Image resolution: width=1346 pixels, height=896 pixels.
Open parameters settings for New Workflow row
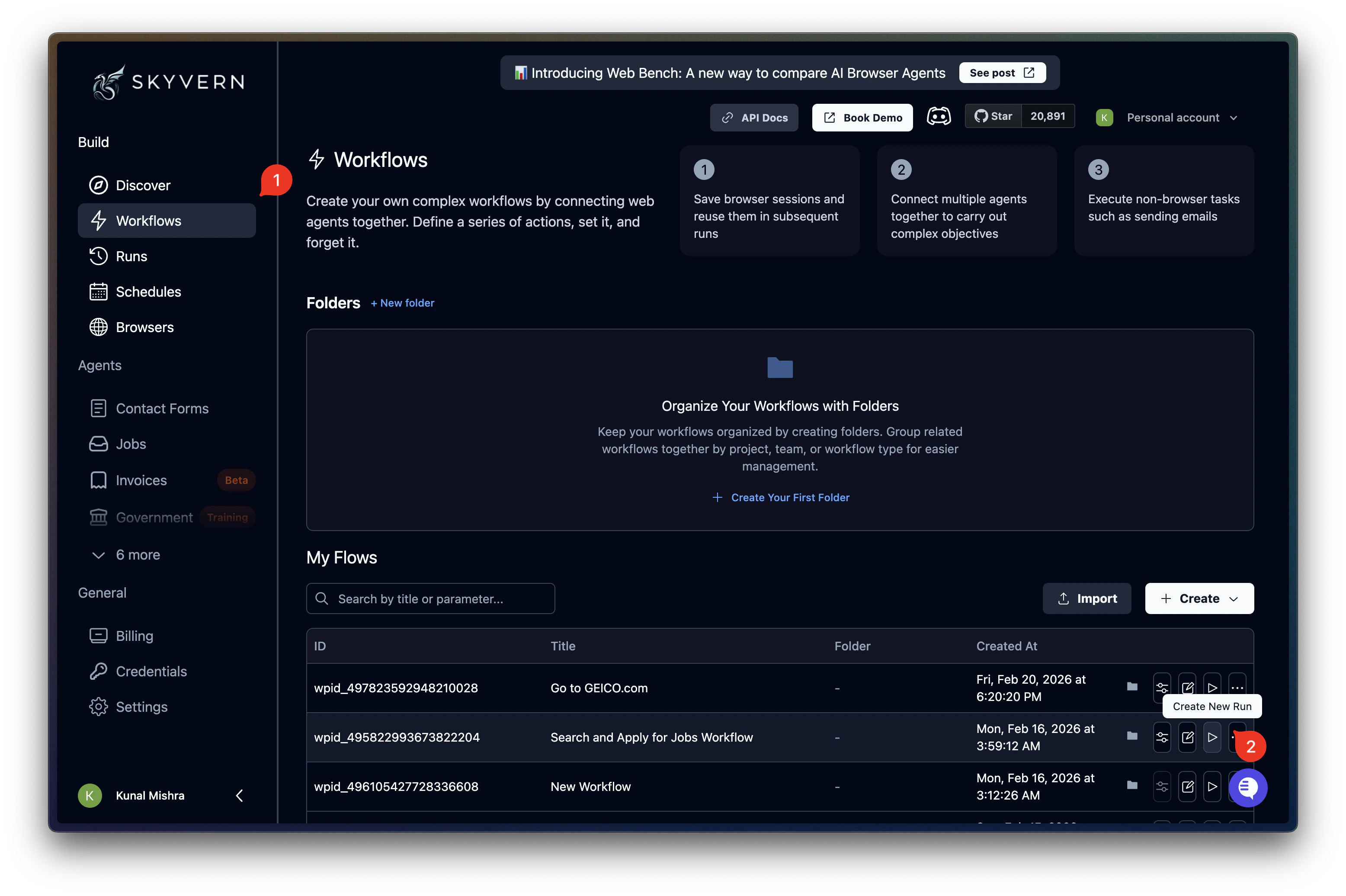(1163, 786)
